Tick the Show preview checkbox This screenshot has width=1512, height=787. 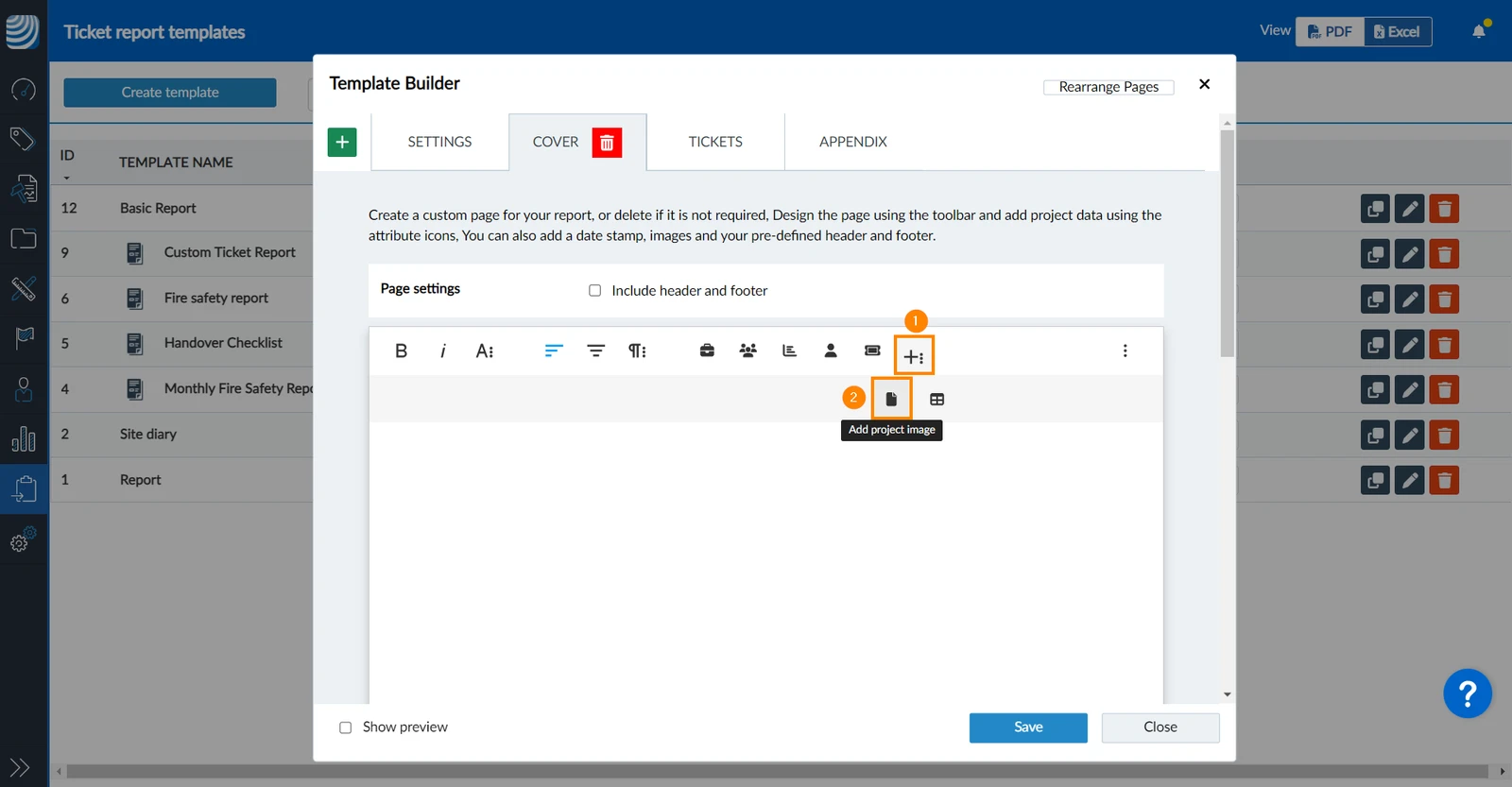[345, 727]
